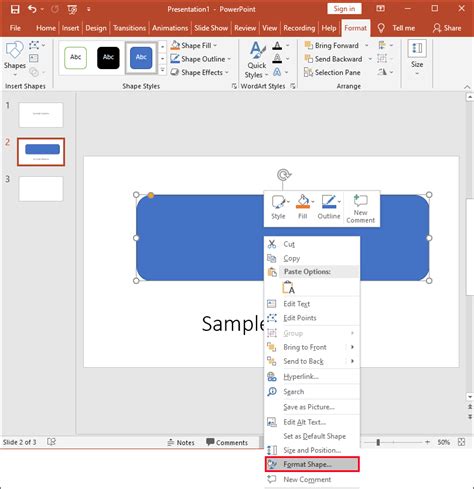Select Edit Points in context menu
The height and width of the screenshot is (489, 474).
point(312,318)
